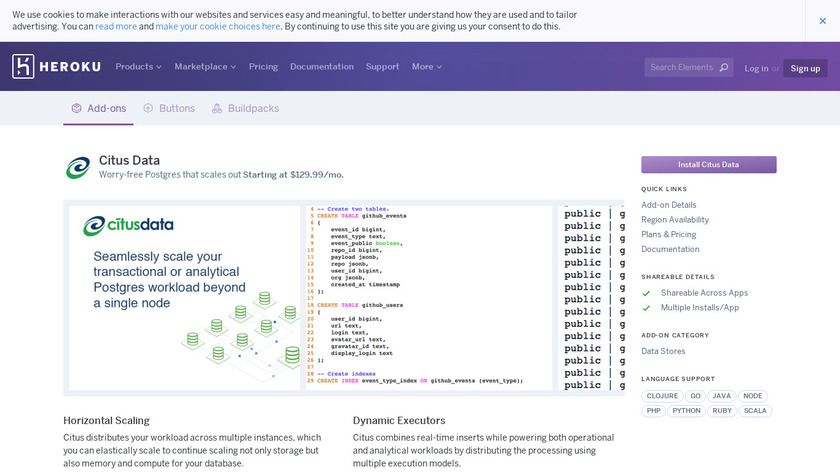Image resolution: width=840 pixels, height=472 pixels.
Task: Open the SQL code screenshot thumbnail
Action: 428,297
